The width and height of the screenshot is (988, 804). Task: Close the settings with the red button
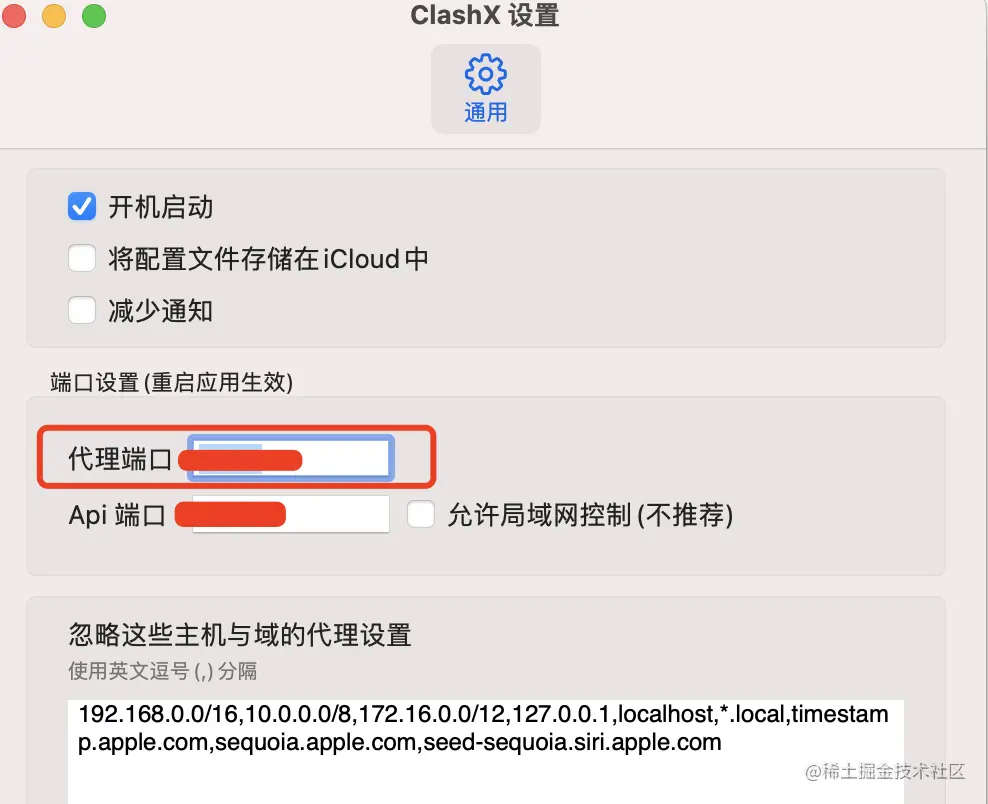click(15, 16)
